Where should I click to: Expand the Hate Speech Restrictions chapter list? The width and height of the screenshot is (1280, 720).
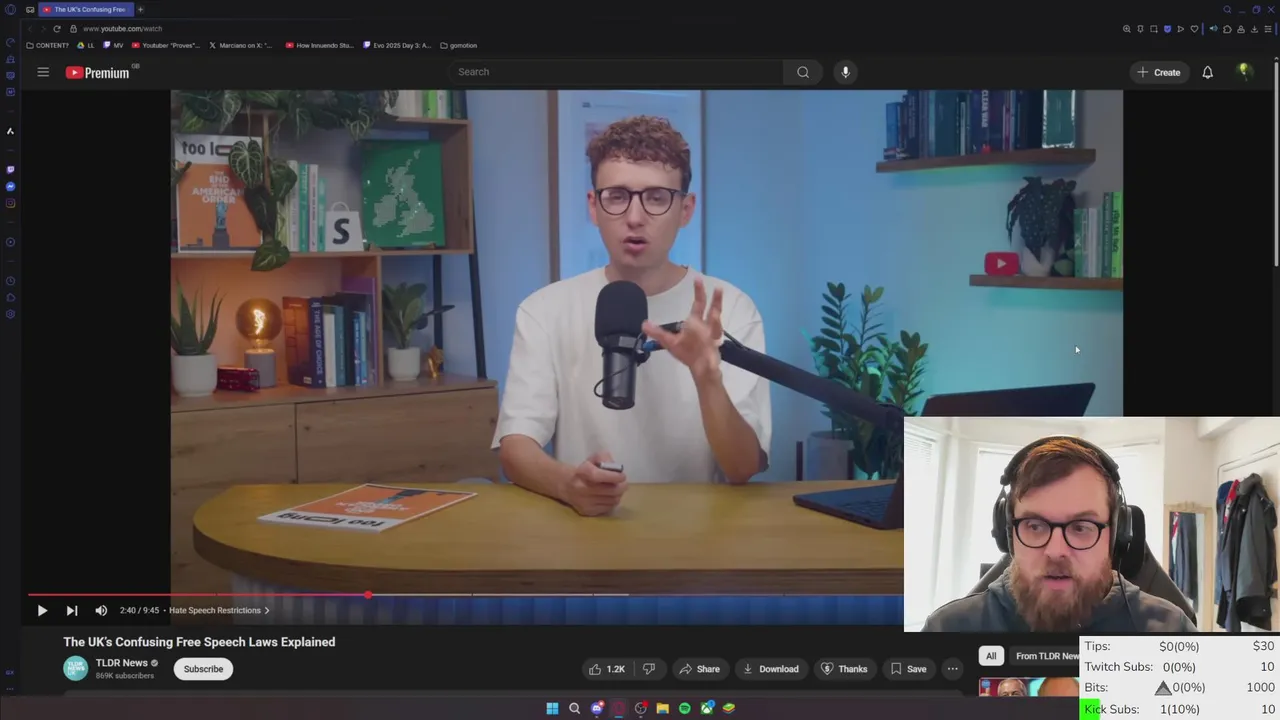(219, 610)
